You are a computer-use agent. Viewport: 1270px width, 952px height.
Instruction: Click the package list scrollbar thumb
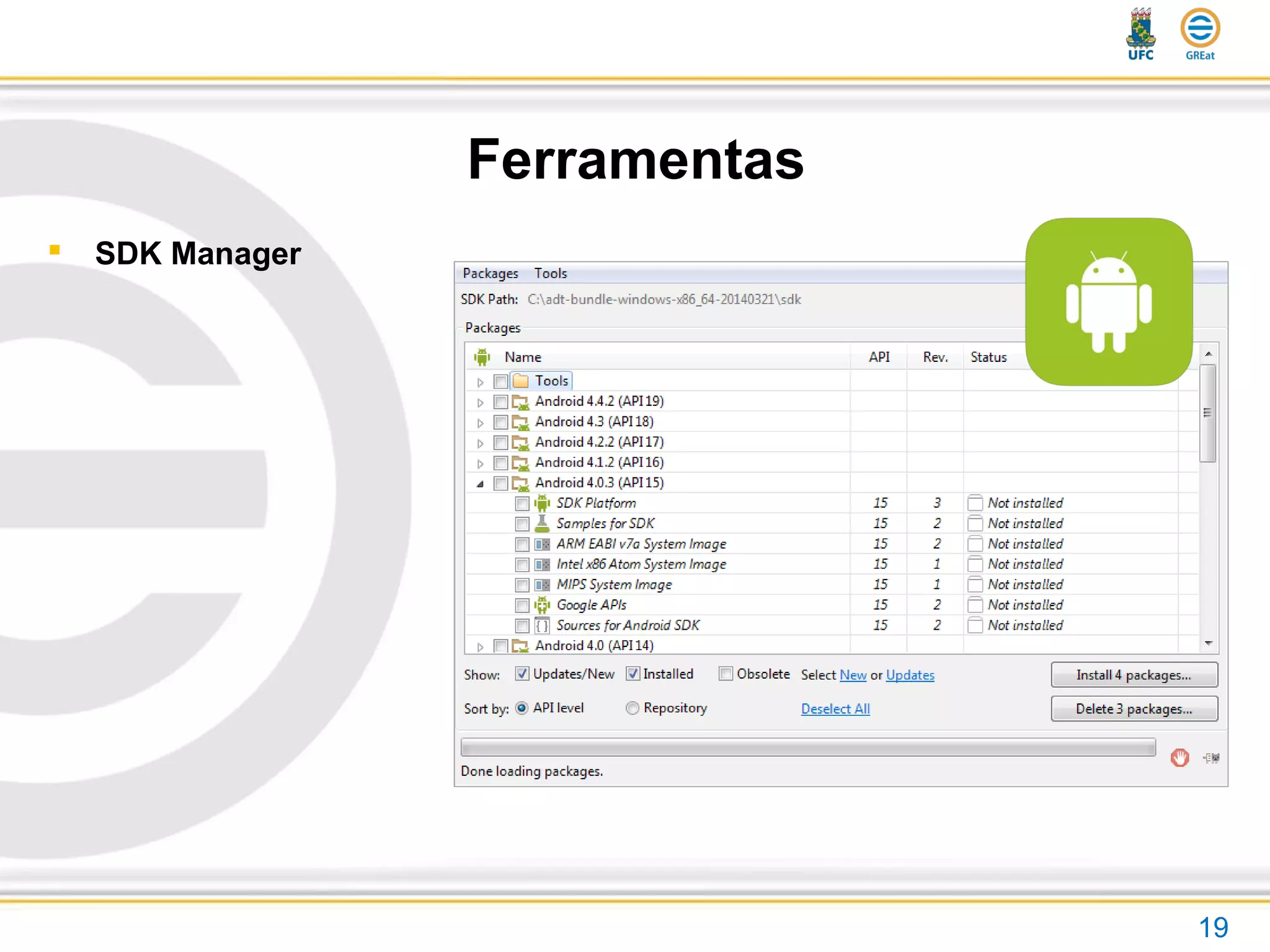point(1207,413)
